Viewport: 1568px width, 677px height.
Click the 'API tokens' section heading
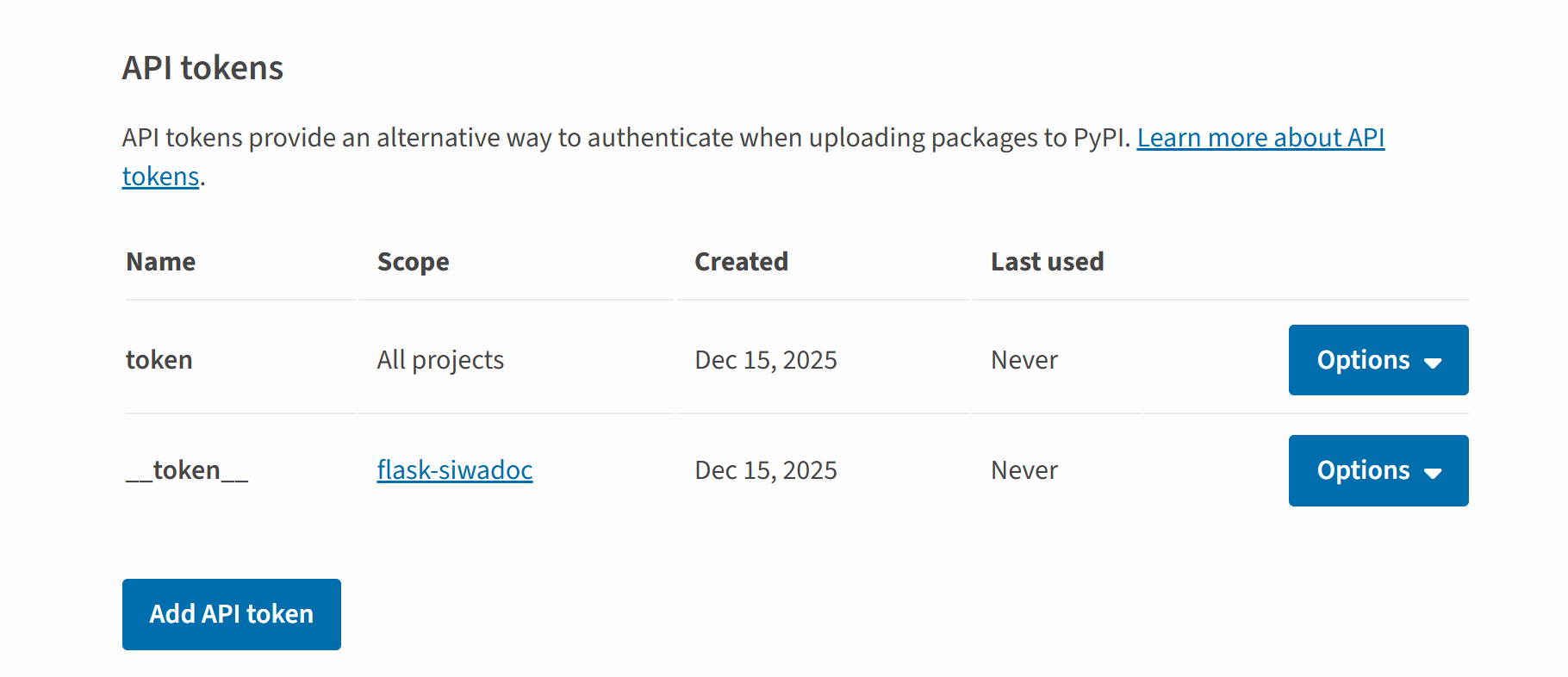[202, 68]
